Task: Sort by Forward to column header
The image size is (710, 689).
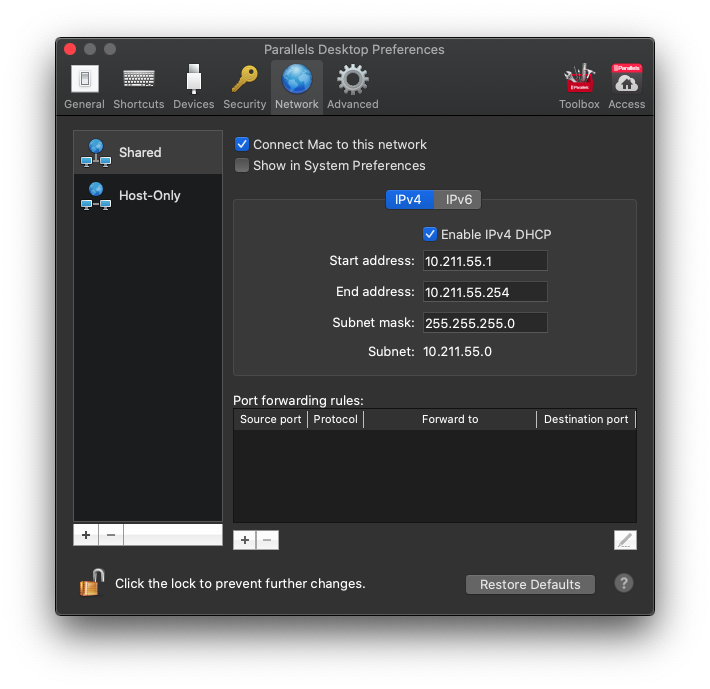Action: point(450,419)
